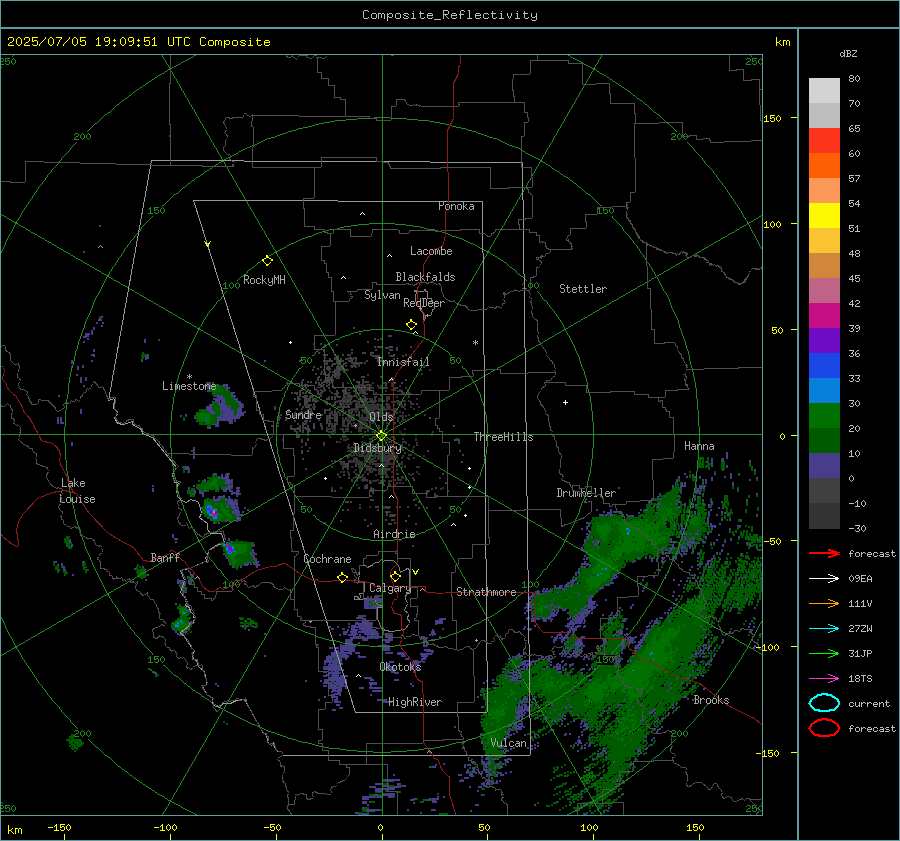Viewport: 900px width, 841px height.
Task: Click the light blue 30–33 dBZ swatch
Action: pos(824,390)
